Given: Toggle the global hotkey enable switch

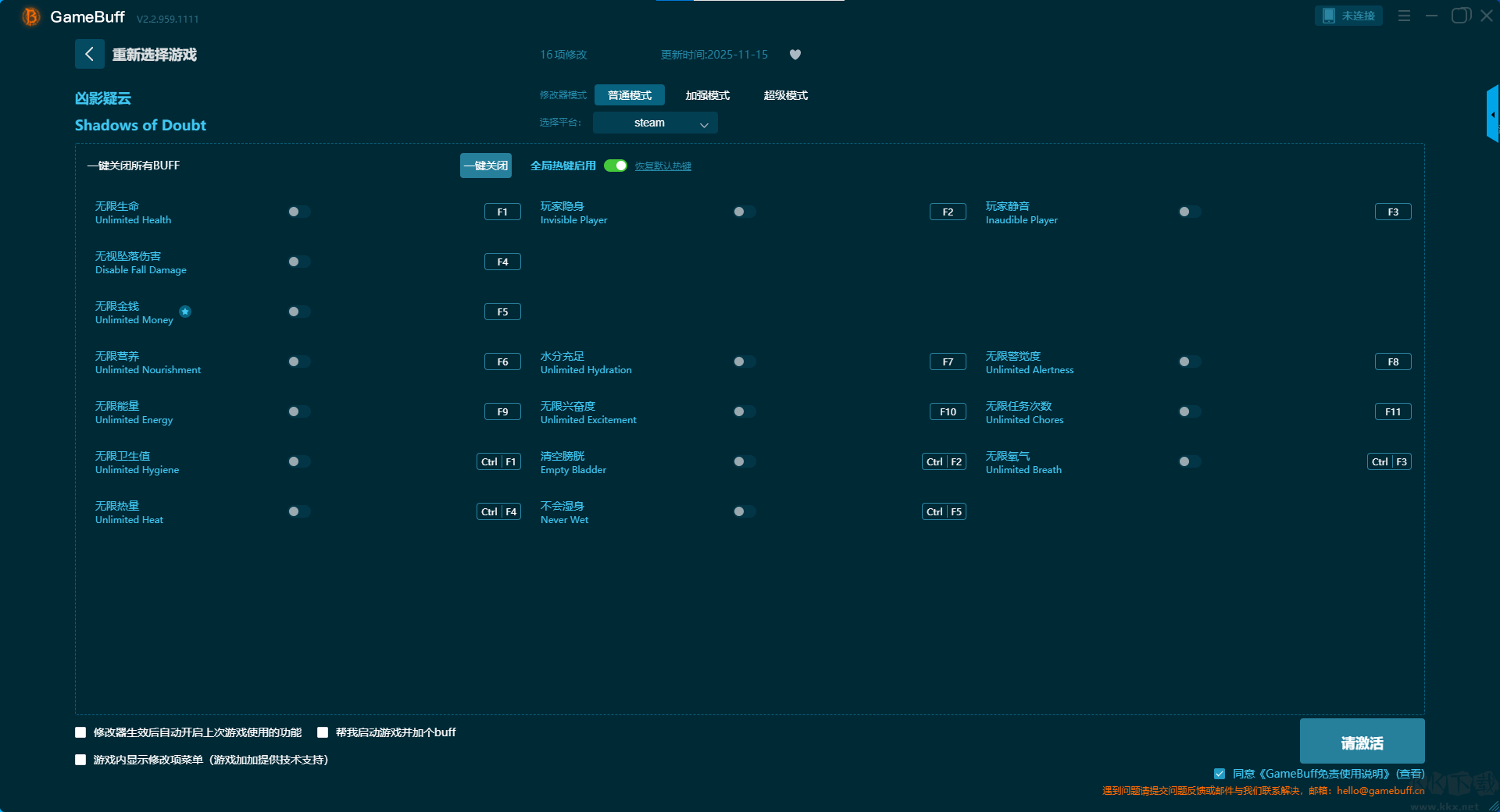Looking at the screenshot, I should point(615,166).
